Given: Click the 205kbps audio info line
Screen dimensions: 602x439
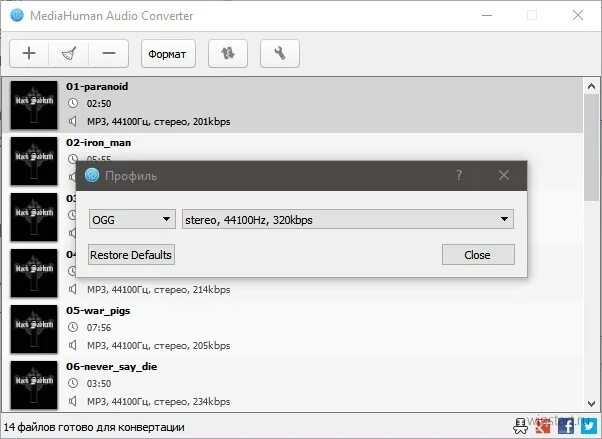Looking at the screenshot, I should 159,346.
